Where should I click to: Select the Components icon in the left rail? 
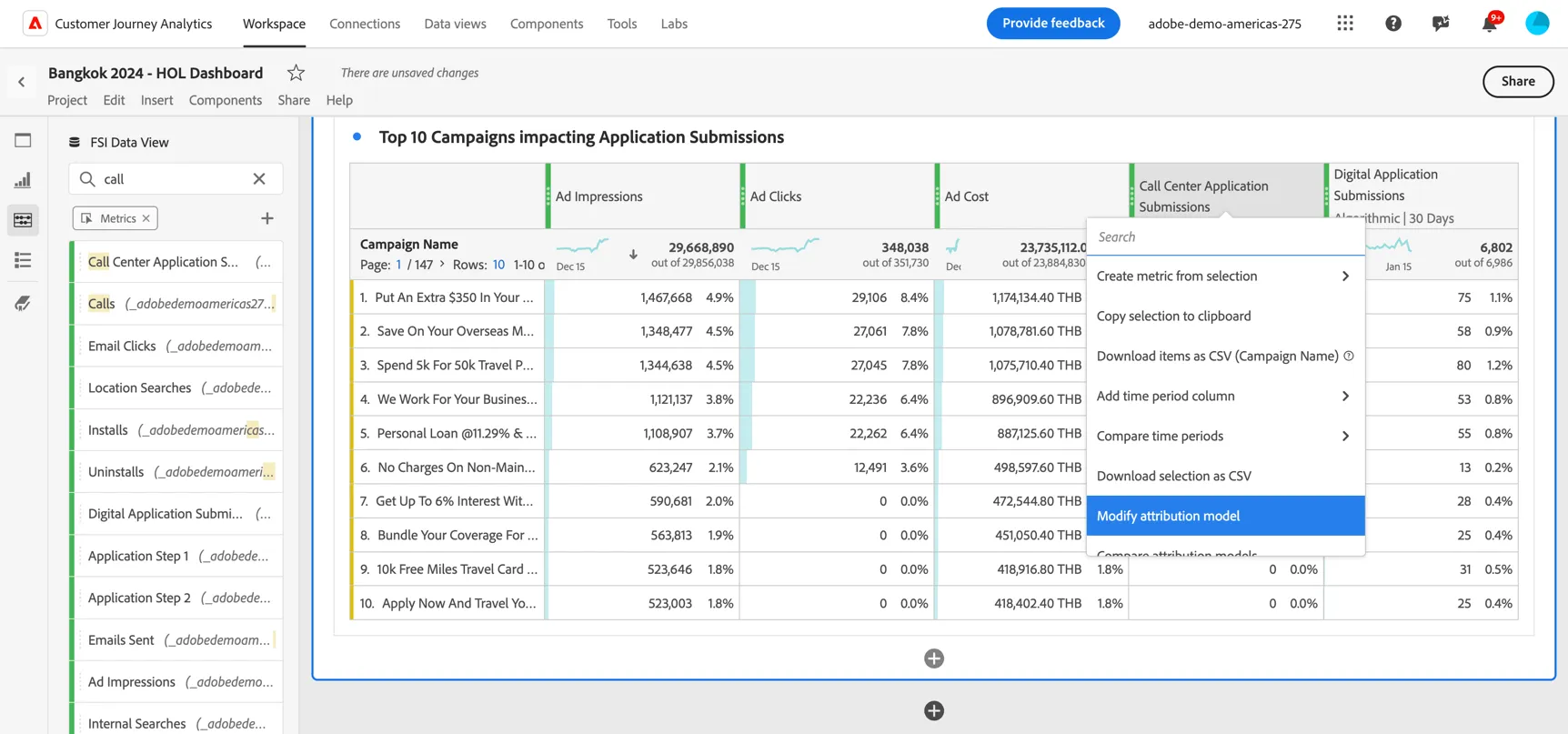point(23,220)
